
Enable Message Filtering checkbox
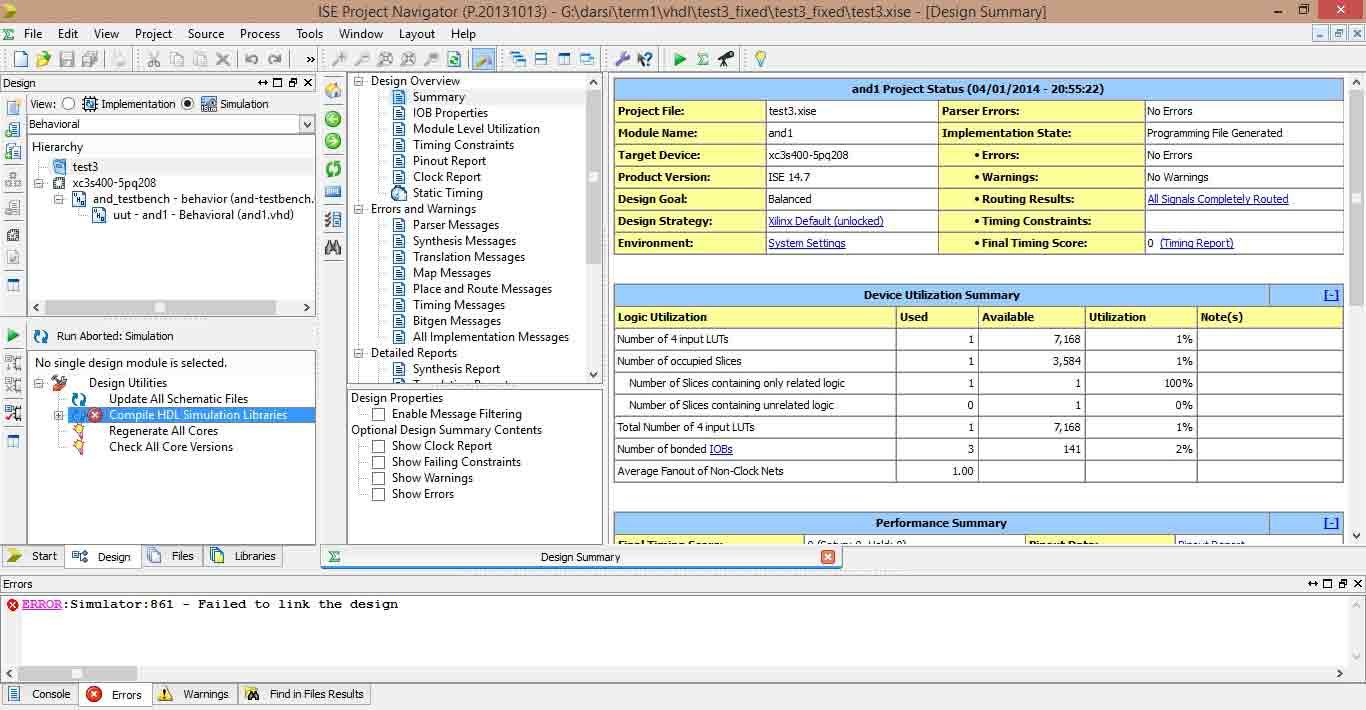378,414
